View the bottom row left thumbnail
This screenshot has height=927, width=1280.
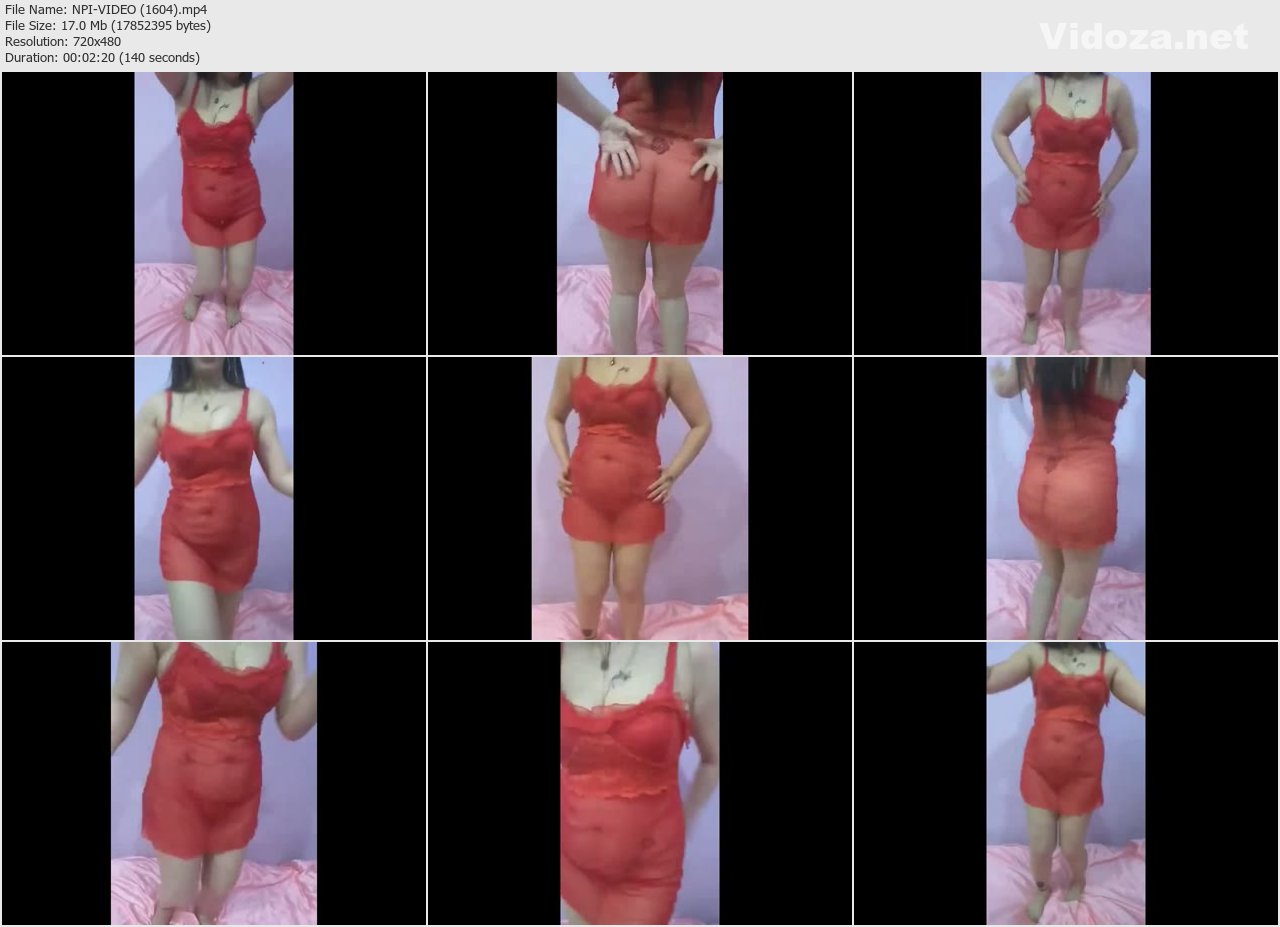coord(214,783)
